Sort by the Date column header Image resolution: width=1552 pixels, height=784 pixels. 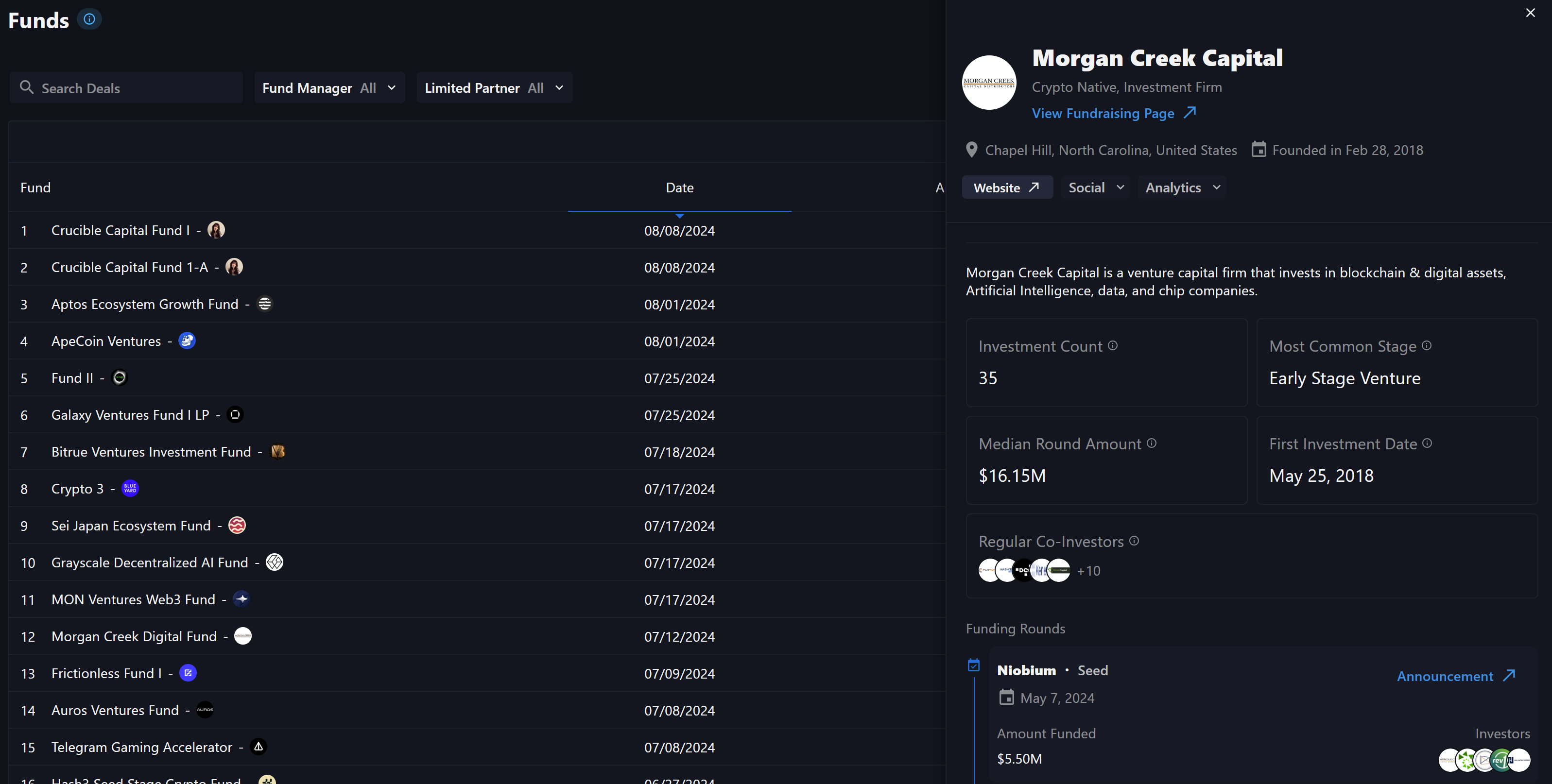click(x=680, y=187)
